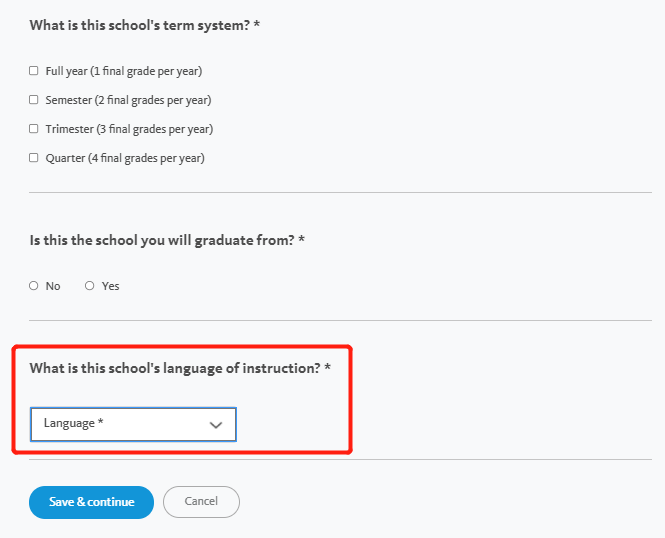Click the Save & continue button
This screenshot has width=665, height=538.
[91, 502]
